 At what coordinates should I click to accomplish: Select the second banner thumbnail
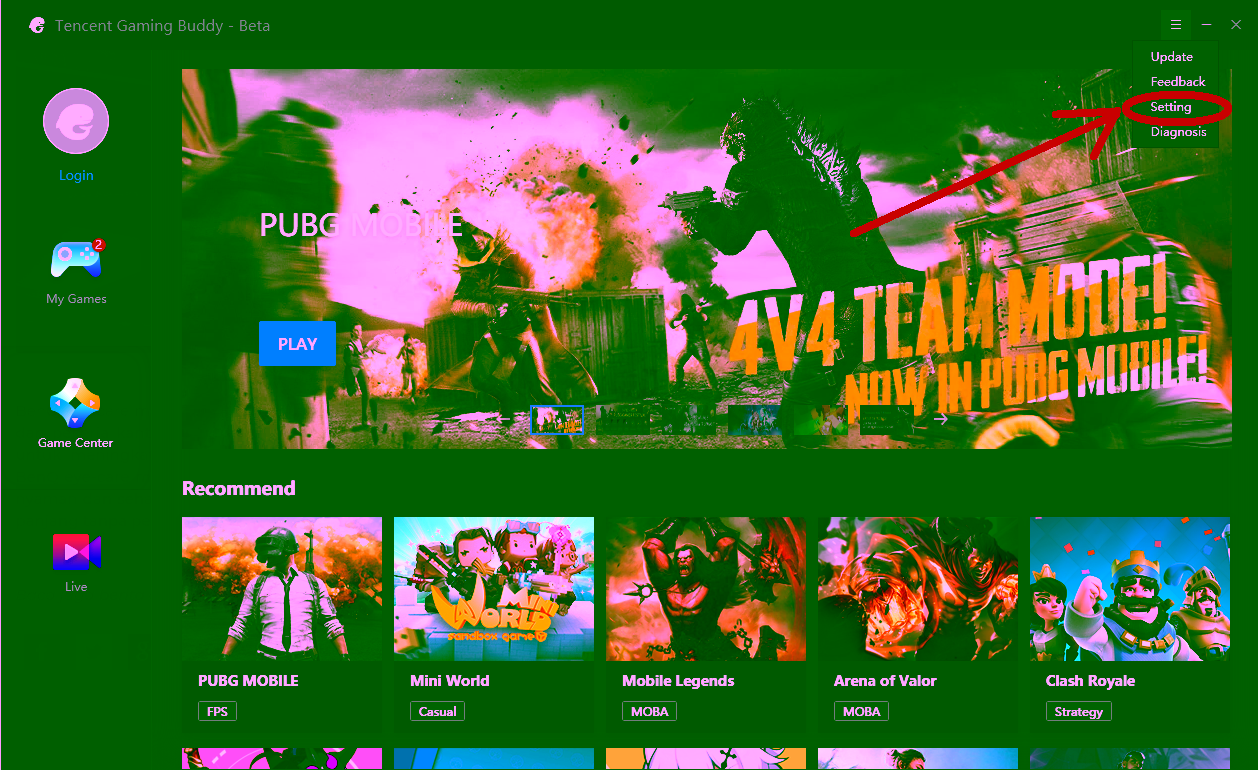[x=623, y=420]
